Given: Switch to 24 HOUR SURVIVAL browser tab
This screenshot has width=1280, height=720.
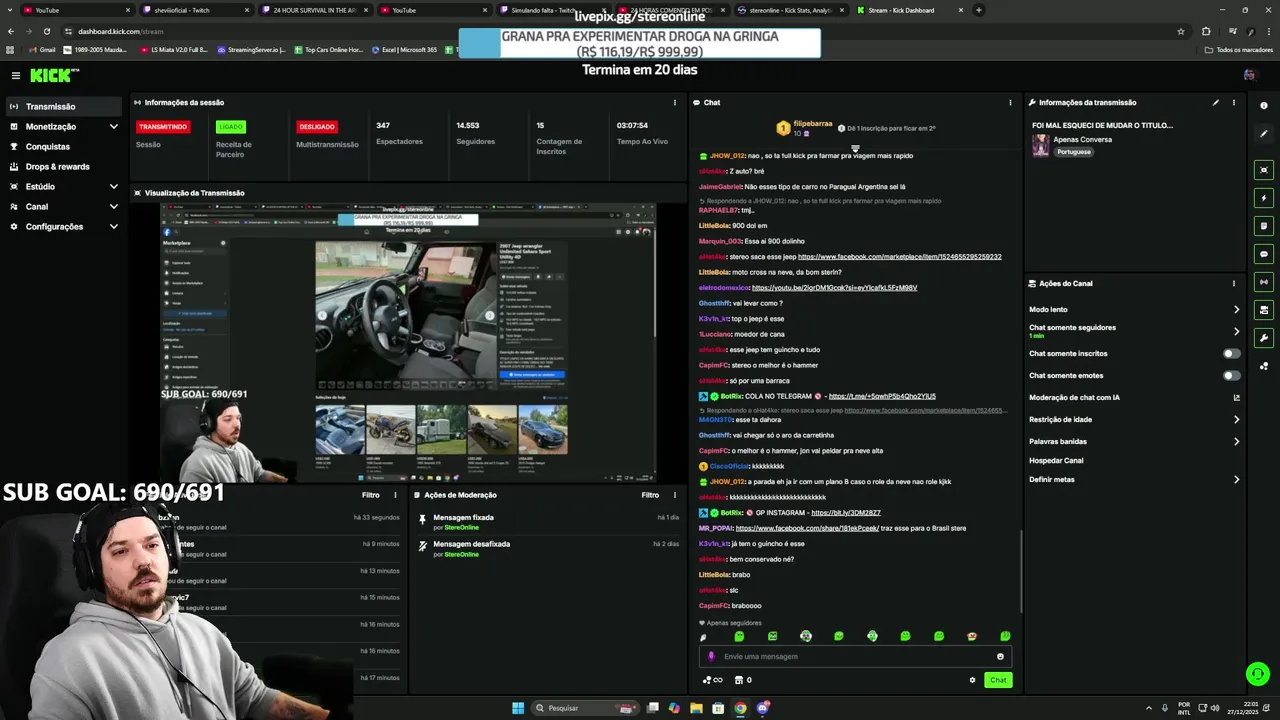Looking at the screenshot, I should pos(314,10).
